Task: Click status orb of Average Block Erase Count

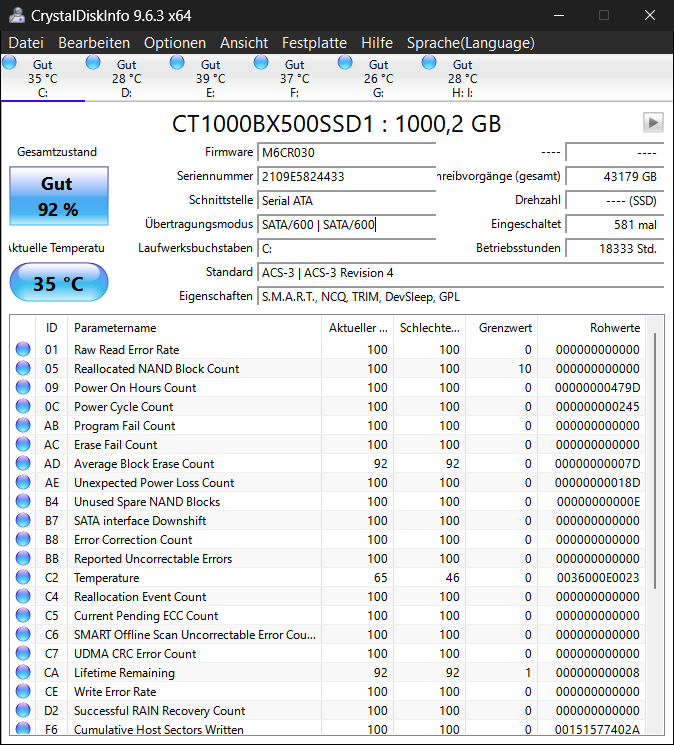Action: [23, 463]
